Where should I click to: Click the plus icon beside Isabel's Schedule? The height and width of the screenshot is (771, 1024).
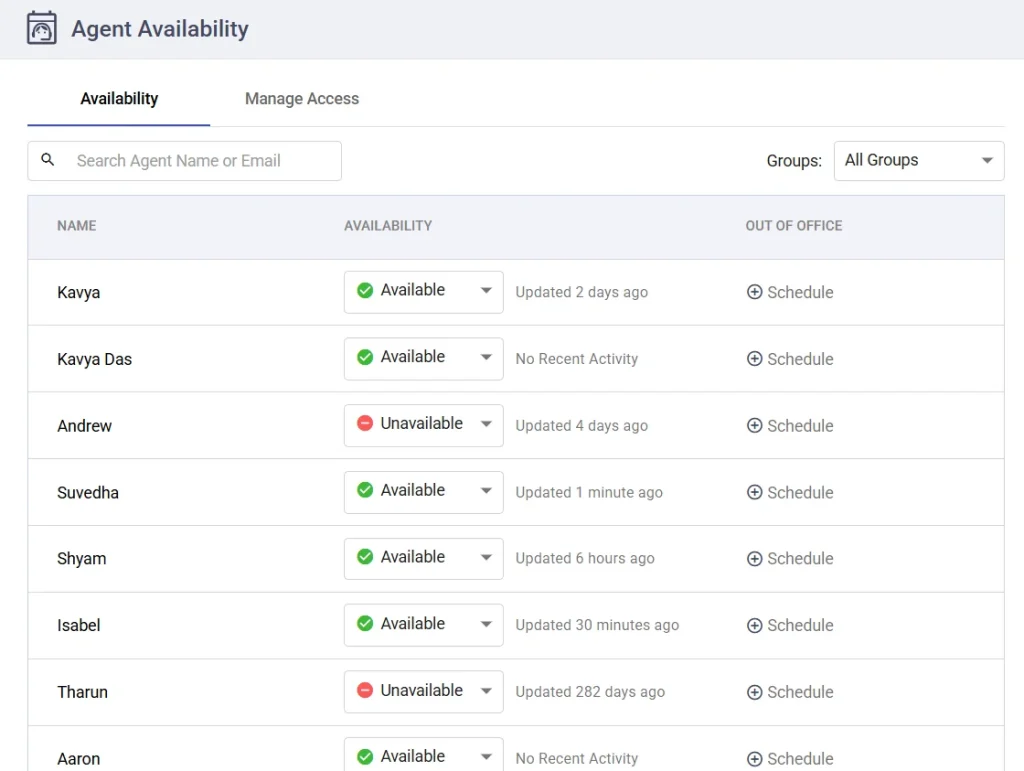754,625
